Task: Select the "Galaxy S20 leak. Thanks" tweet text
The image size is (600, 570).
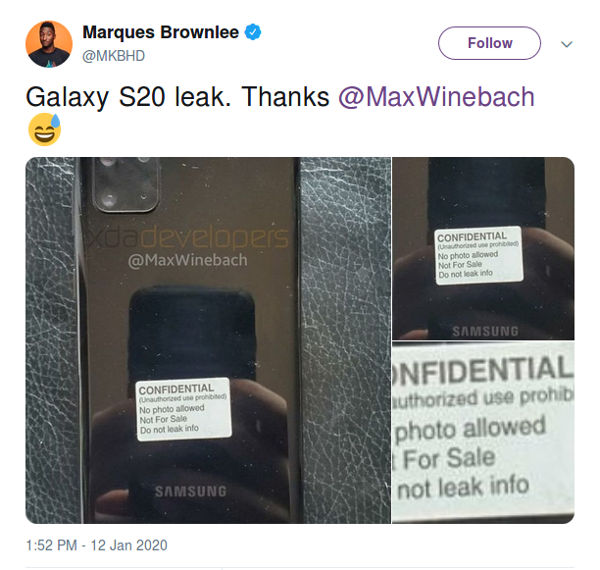Action: click(177, 97)
